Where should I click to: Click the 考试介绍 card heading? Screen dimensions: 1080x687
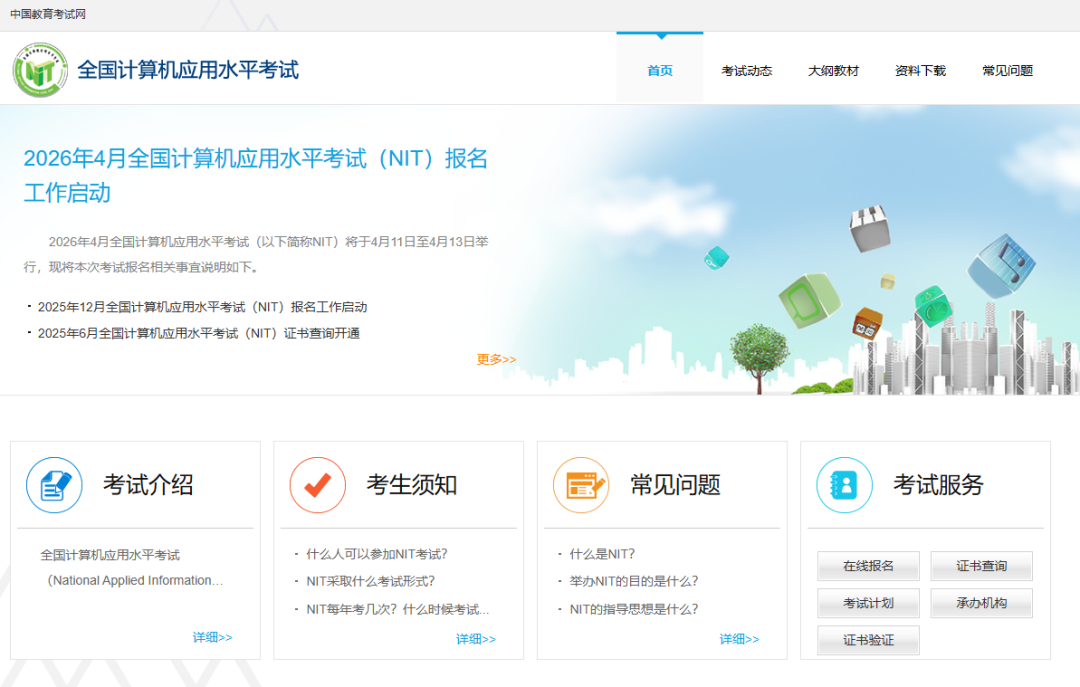coord(148,485)
